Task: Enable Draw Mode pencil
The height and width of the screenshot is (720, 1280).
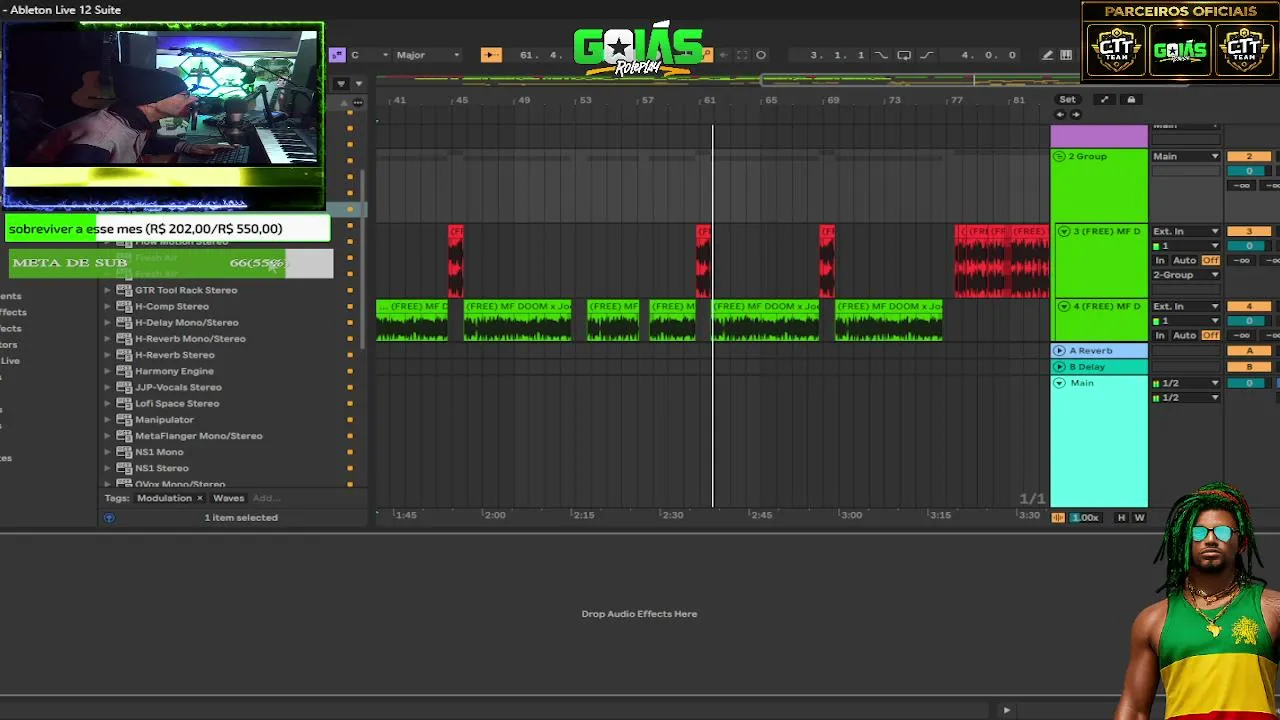Action: [1047, 55]
